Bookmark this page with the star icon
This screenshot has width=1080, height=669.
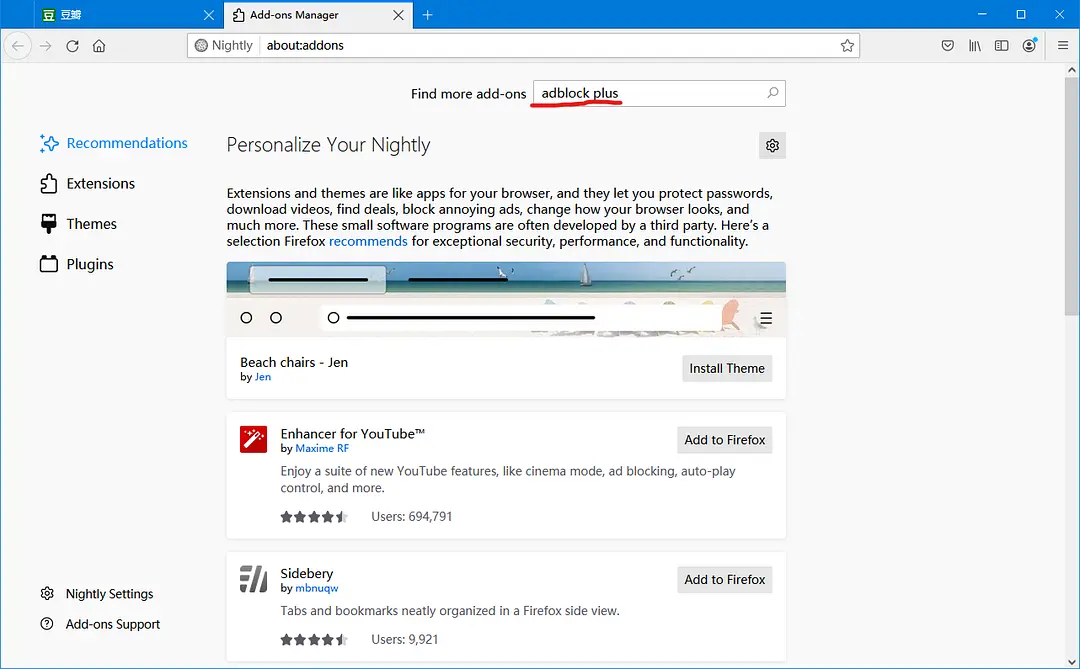[x=847, y=46]
